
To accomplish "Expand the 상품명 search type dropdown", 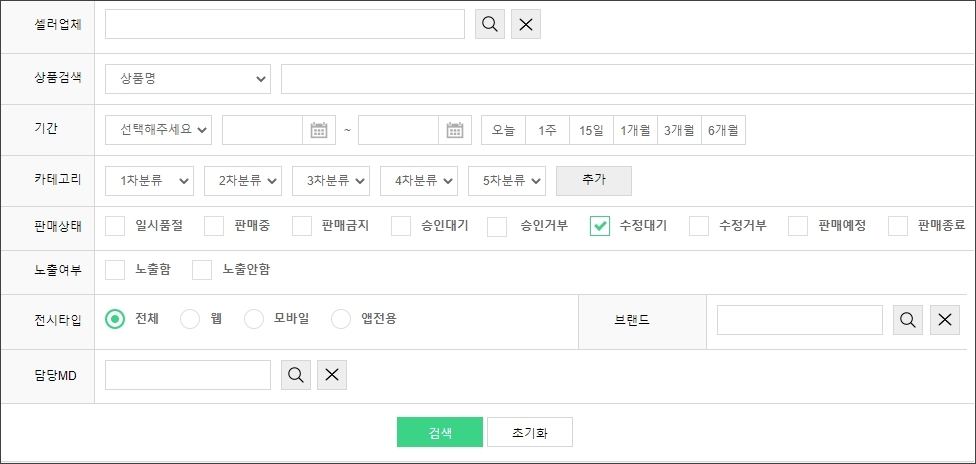I will pyautogui.click(x=188, y=78).
